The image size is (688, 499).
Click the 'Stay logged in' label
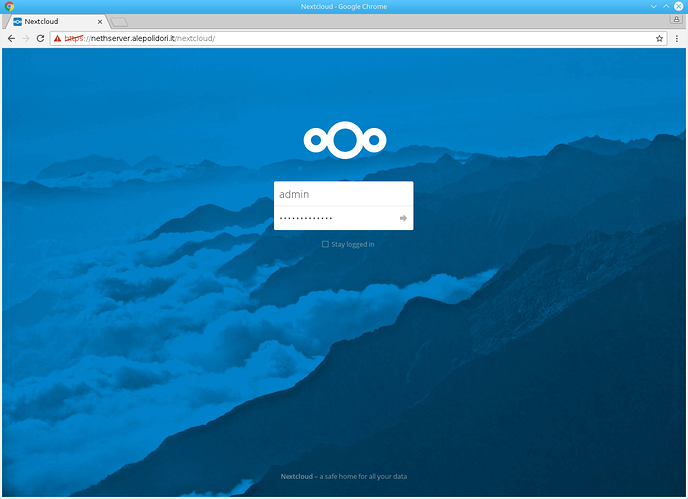tap(353, 244)
